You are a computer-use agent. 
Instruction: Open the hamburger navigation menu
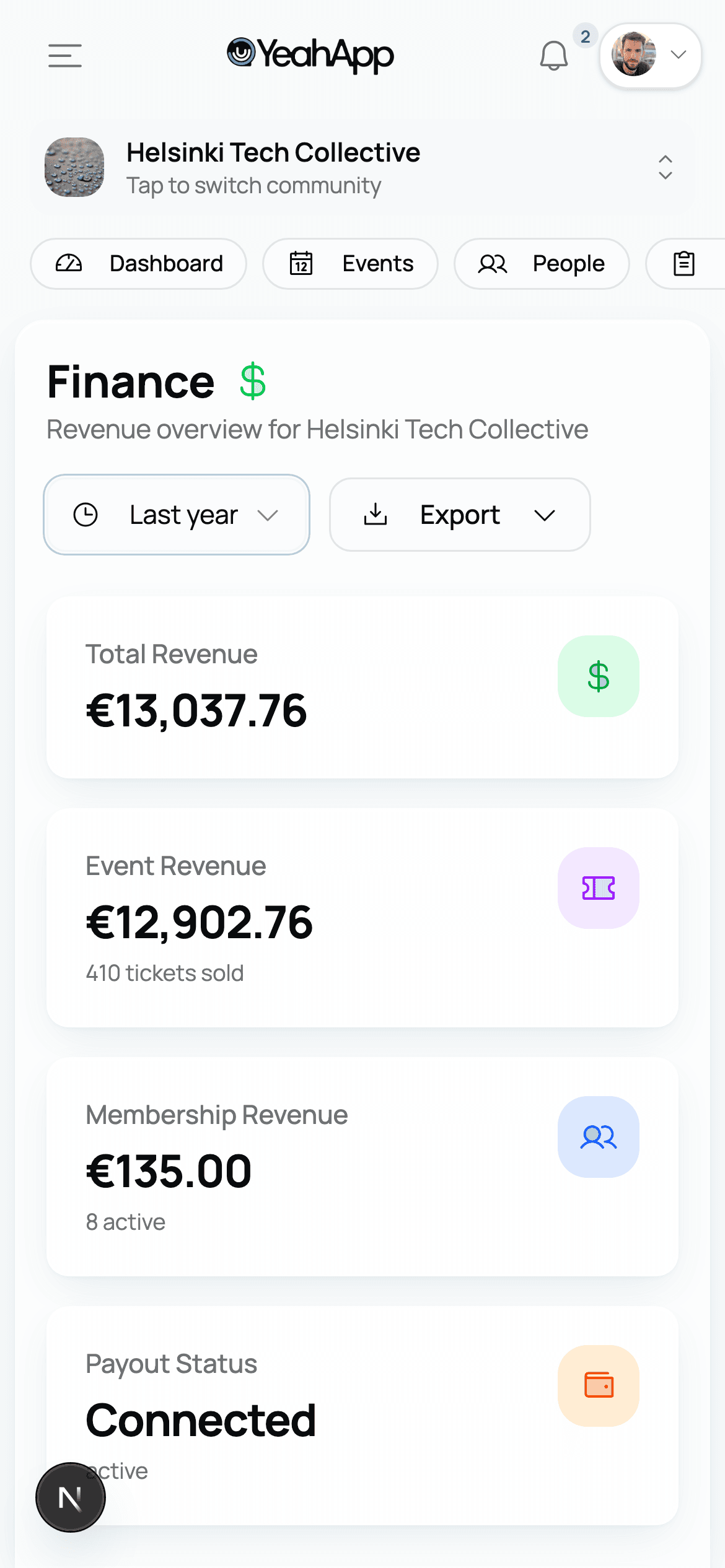[65, 56]
